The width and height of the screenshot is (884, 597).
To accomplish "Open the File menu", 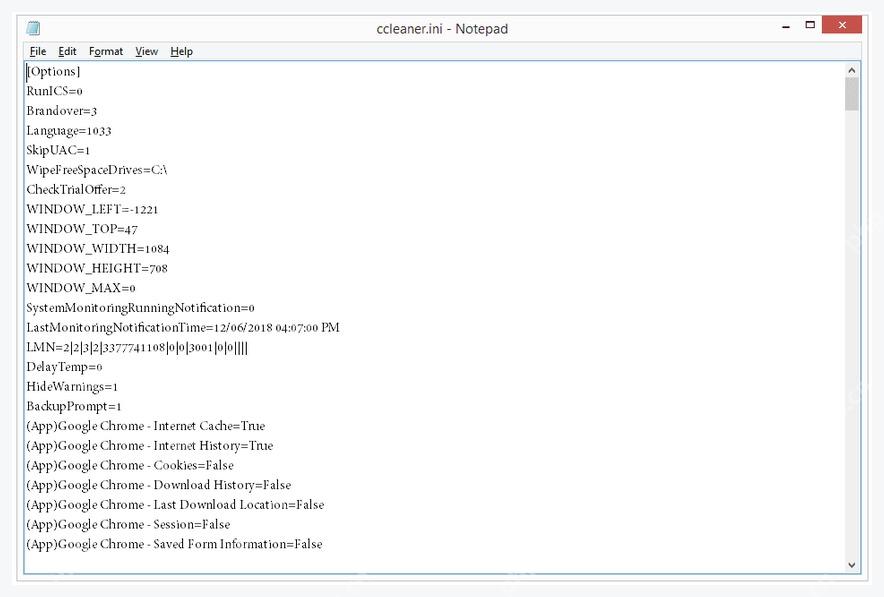I will coord(38,51).
